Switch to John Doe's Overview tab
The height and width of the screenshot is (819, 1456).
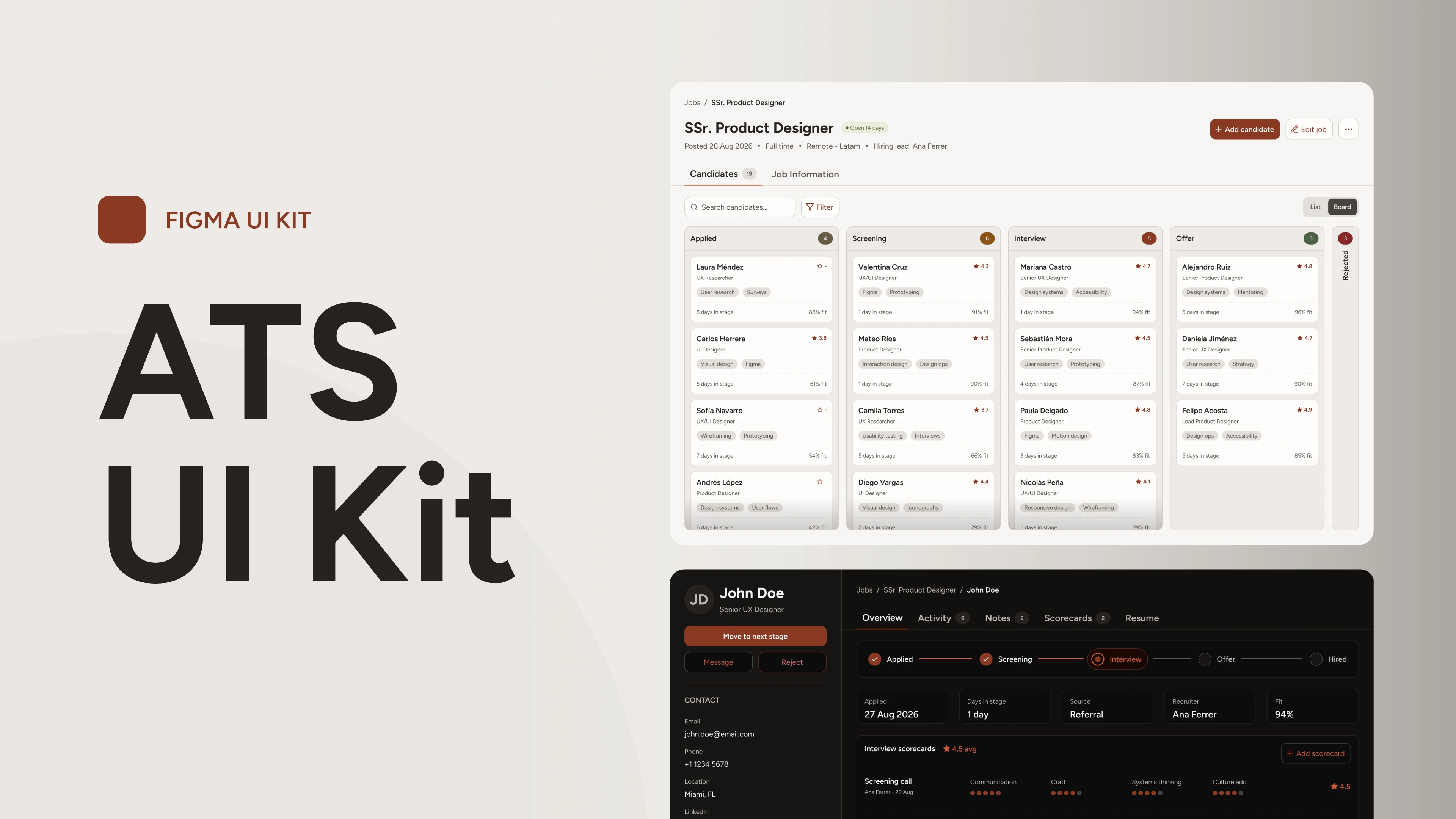[882, 618]
